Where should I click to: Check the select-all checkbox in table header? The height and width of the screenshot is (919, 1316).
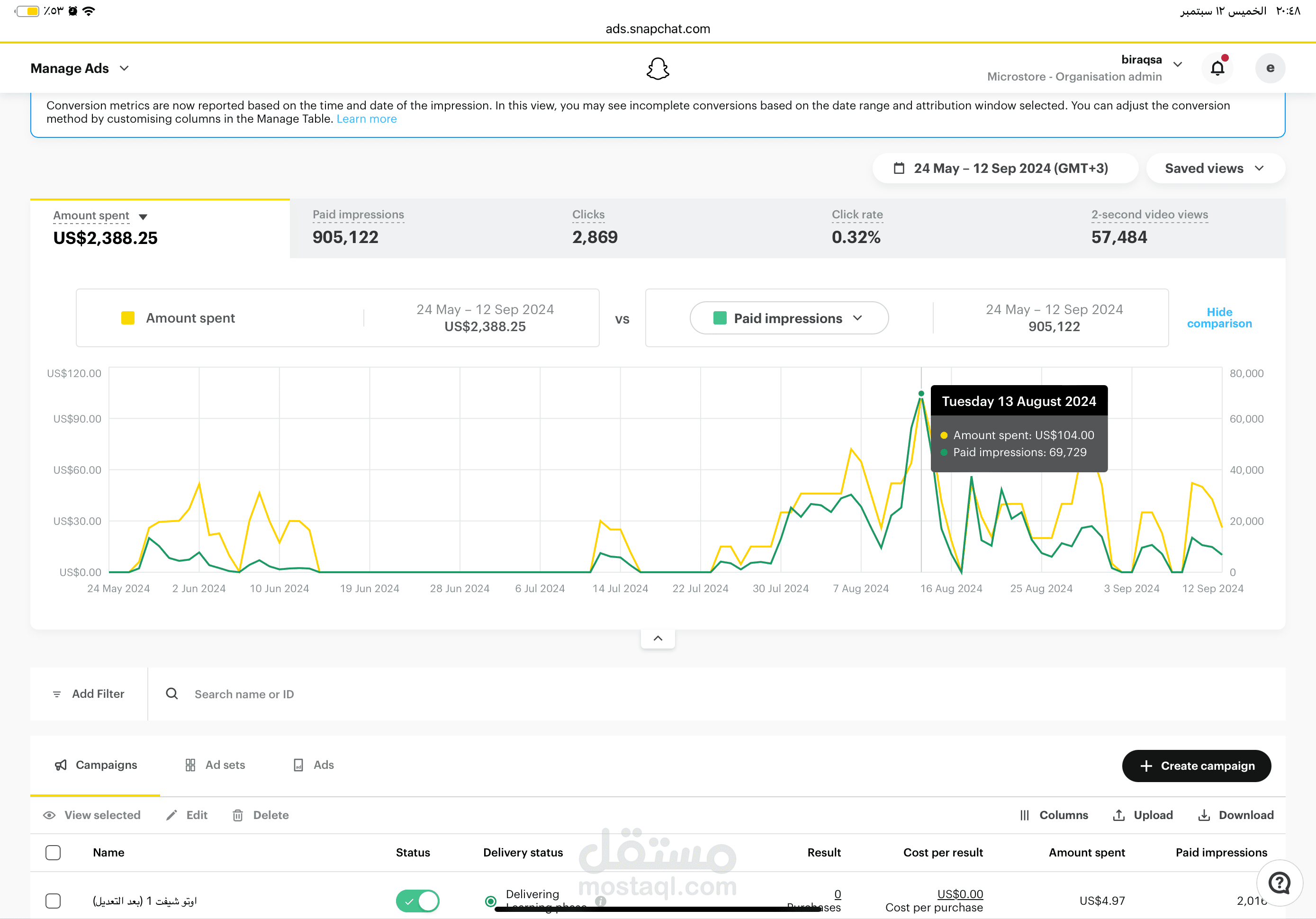pos(54,853)
